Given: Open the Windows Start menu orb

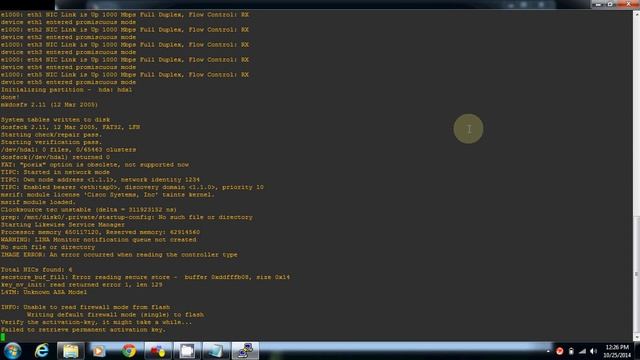Looking at the screenshot, I should pyautogui.click(x=12, y=351).
